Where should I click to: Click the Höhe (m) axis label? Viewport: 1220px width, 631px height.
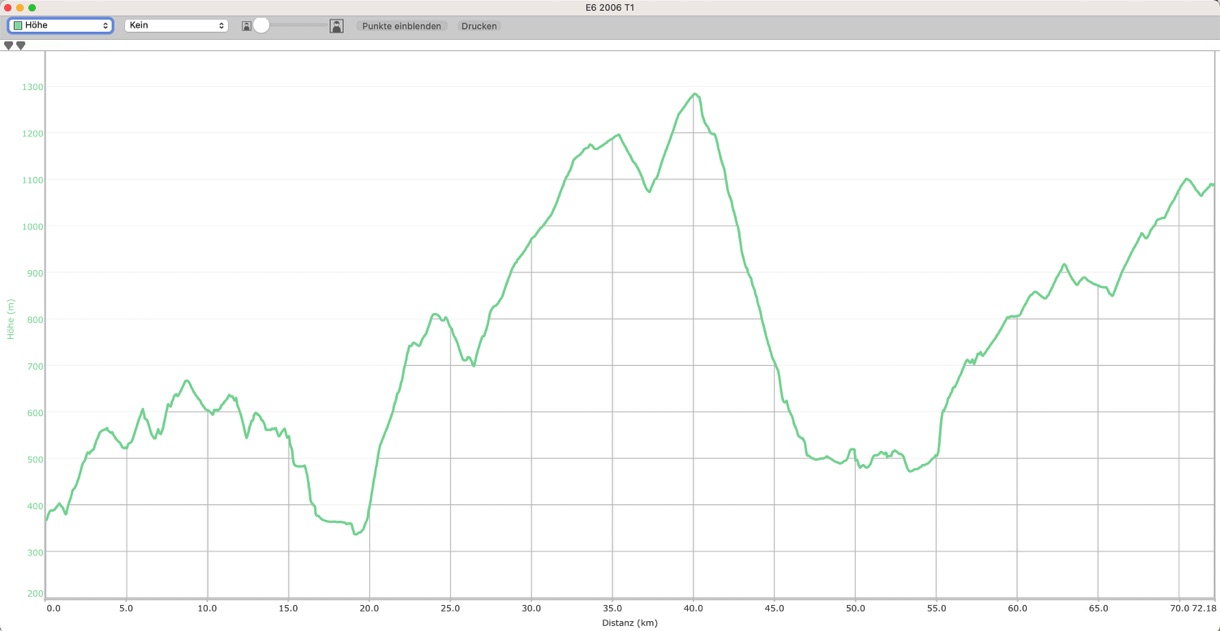[x=11, y=319]
